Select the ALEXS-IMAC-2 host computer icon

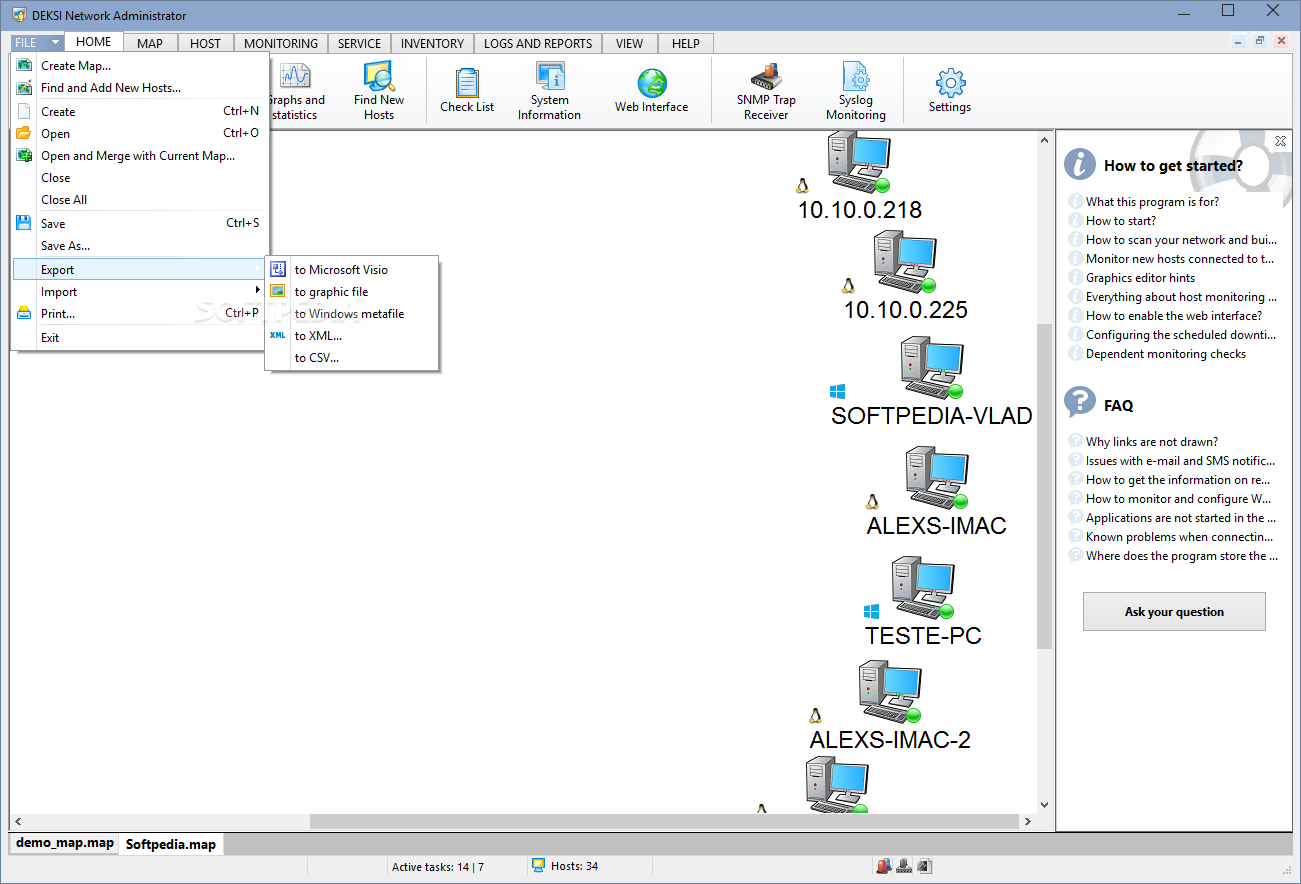pyautogui.click(x=889, y=693)
